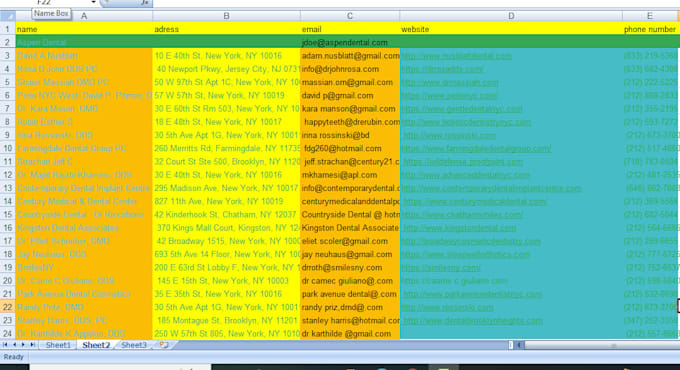
Task: Select row 1 header
Action: 8,29
